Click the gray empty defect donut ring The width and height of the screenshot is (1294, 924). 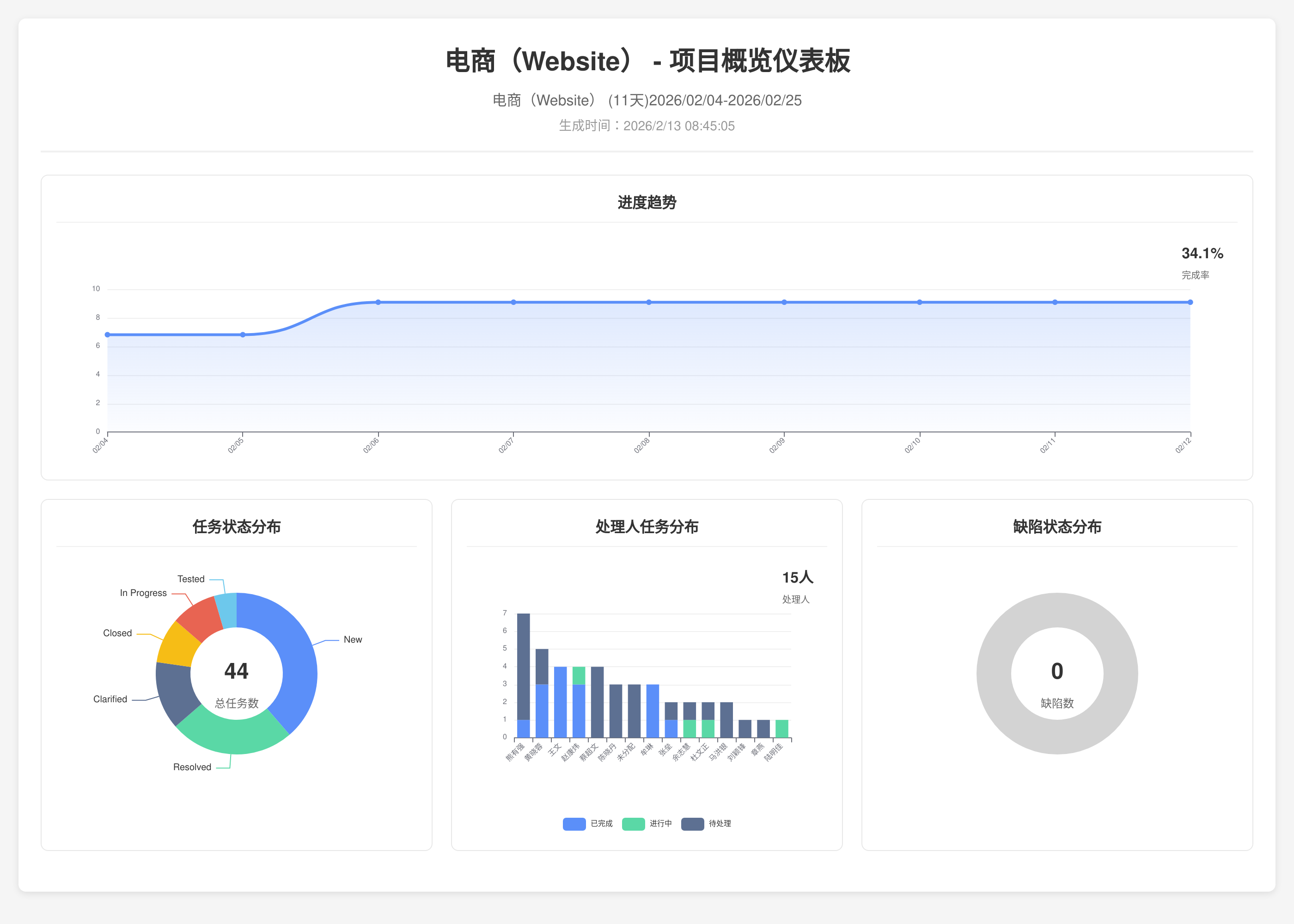coord(994,674)
